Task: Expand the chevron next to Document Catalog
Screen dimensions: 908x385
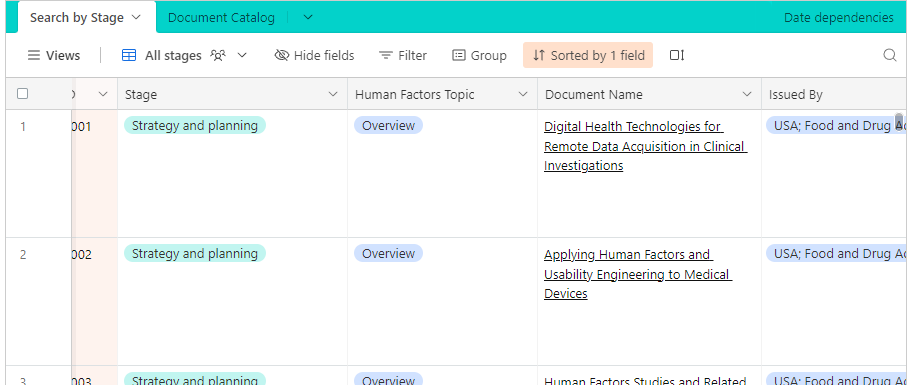Action: pyautogui.click(x=308, y=18)
